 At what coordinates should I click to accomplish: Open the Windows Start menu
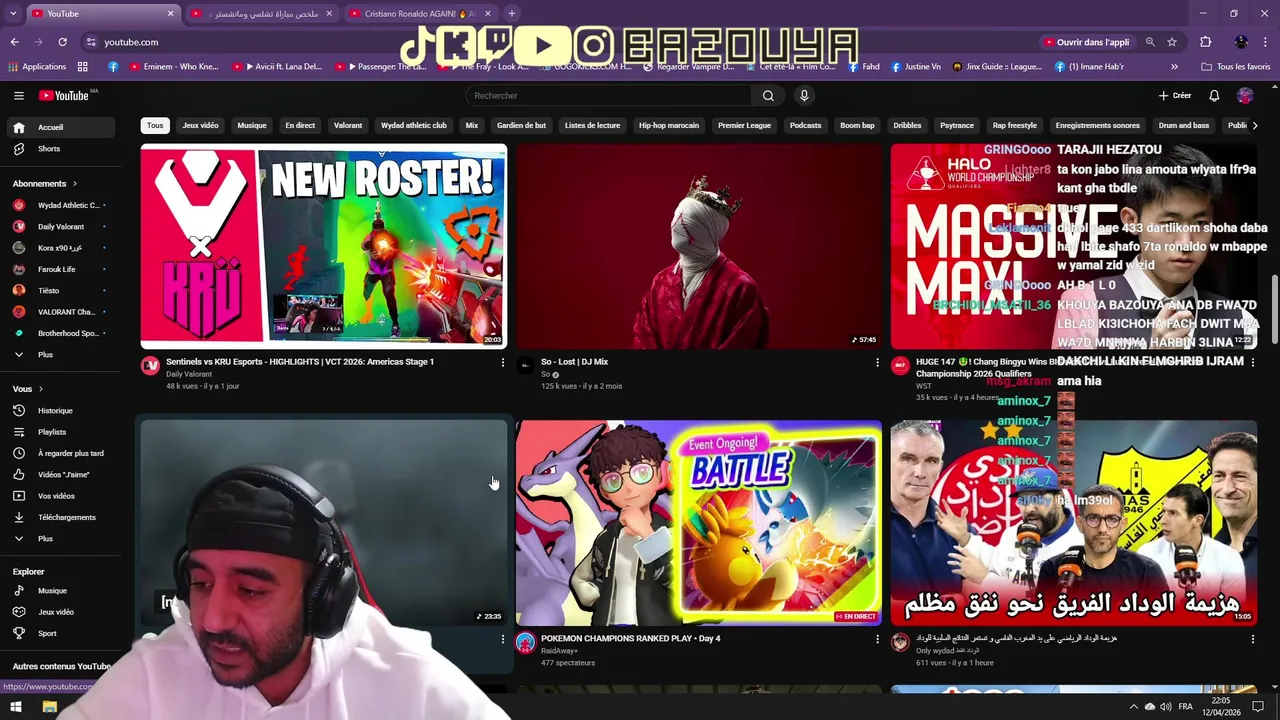pos(16,707)
